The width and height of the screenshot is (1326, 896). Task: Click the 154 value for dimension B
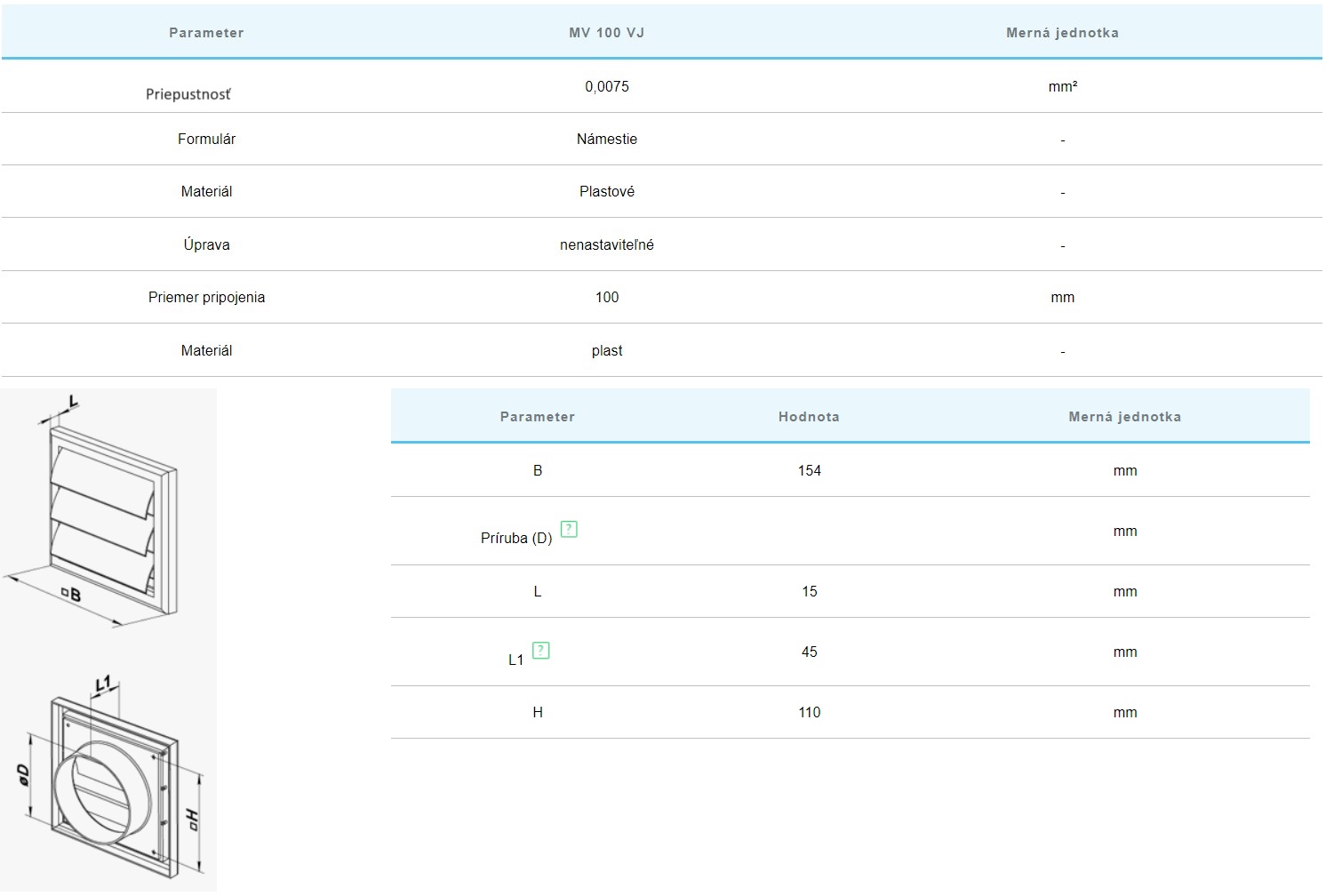point(809,470)
